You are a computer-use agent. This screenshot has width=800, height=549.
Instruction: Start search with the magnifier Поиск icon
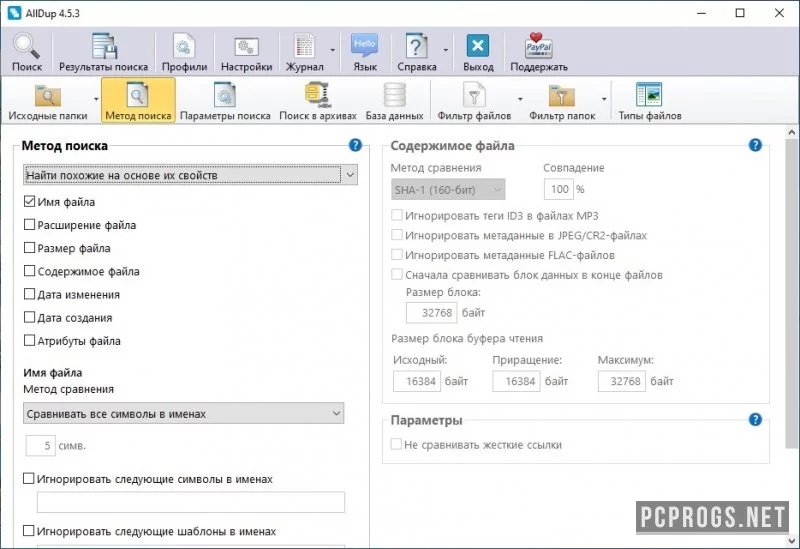(x=27, y=51)
